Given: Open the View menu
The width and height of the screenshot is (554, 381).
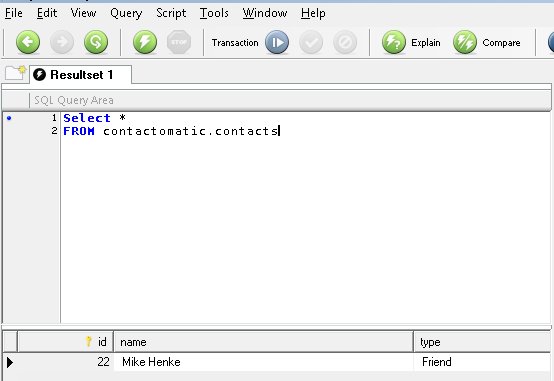Looking at the screenshot, I should (83, 13).
